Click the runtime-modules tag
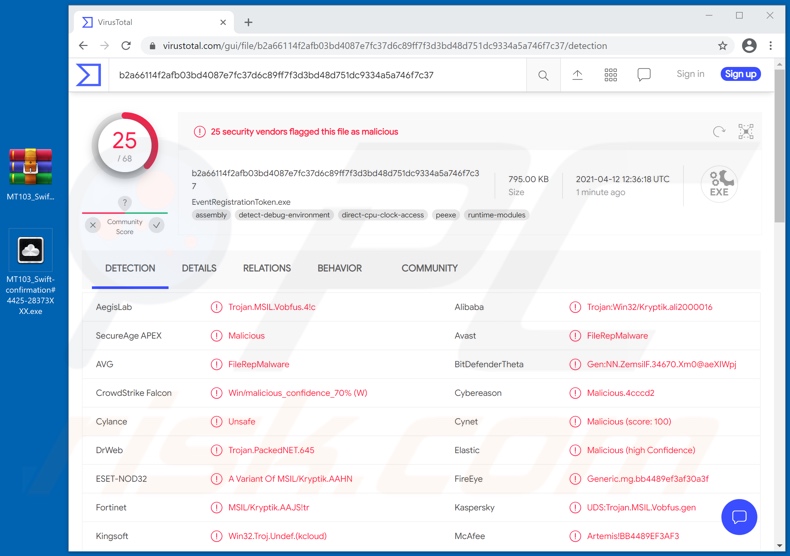The image size is (790, 556). pos(496,215)
